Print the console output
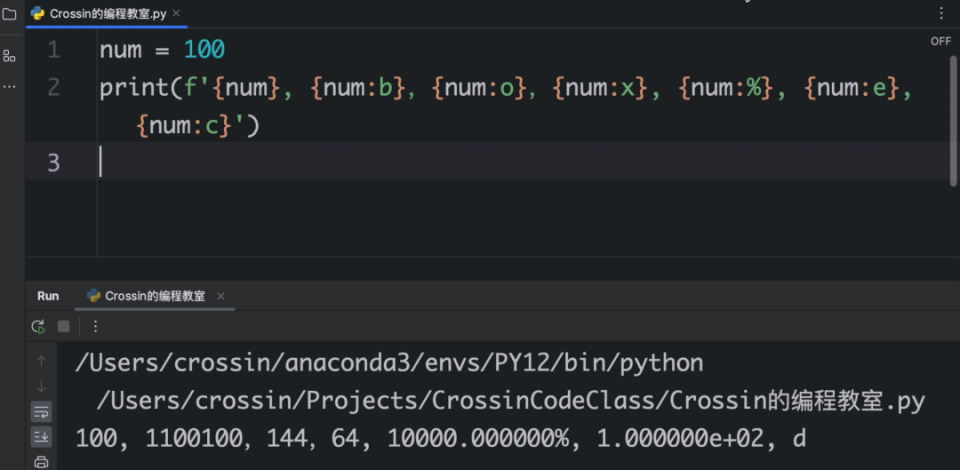This screenshot has height=470, width=960. [x=41, y=462]
